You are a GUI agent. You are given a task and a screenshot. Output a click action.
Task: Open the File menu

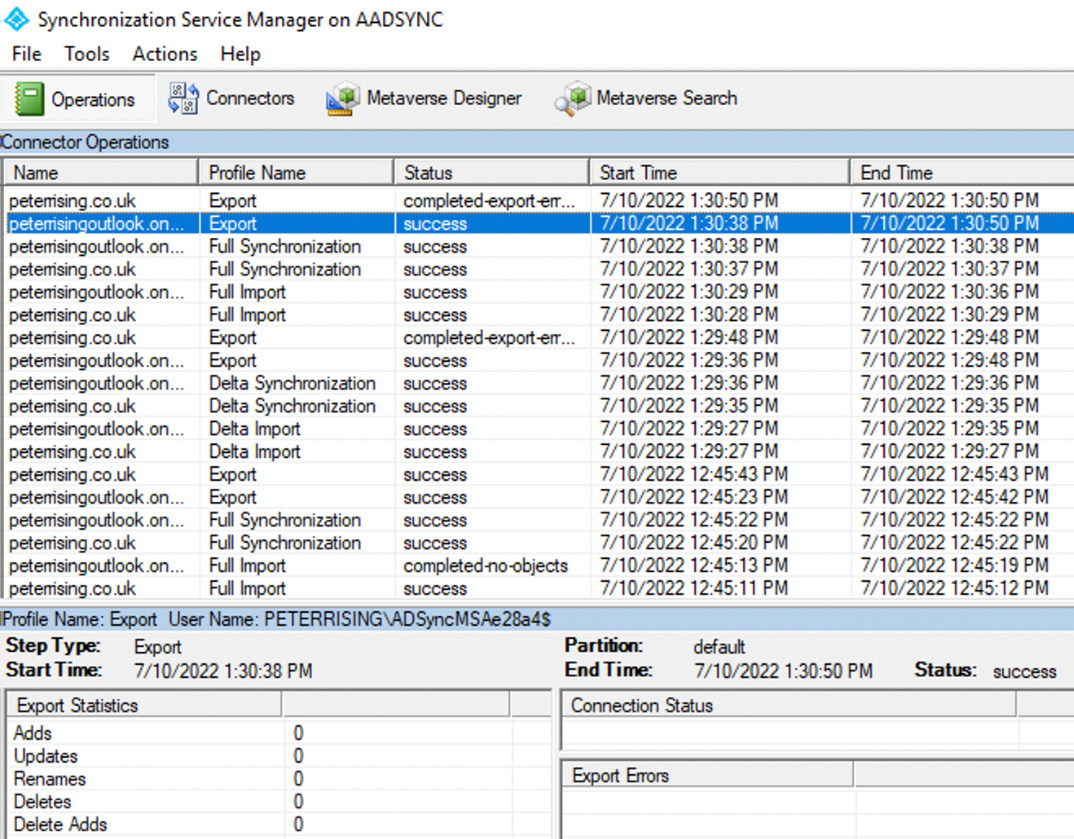[x=27, y=54]
